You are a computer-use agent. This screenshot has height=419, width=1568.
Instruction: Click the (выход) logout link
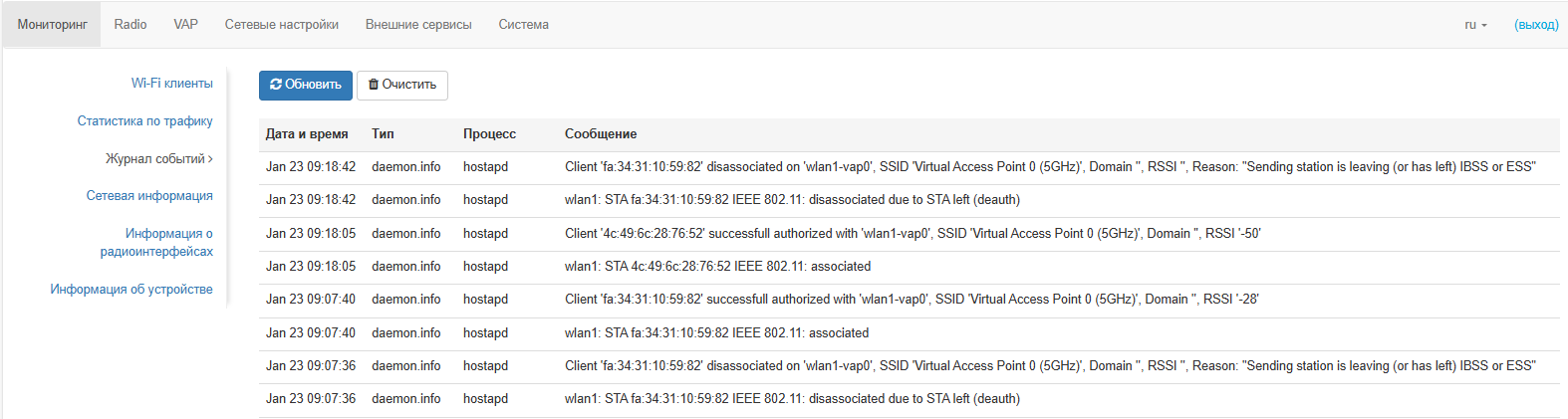(x=1536, y=25)
